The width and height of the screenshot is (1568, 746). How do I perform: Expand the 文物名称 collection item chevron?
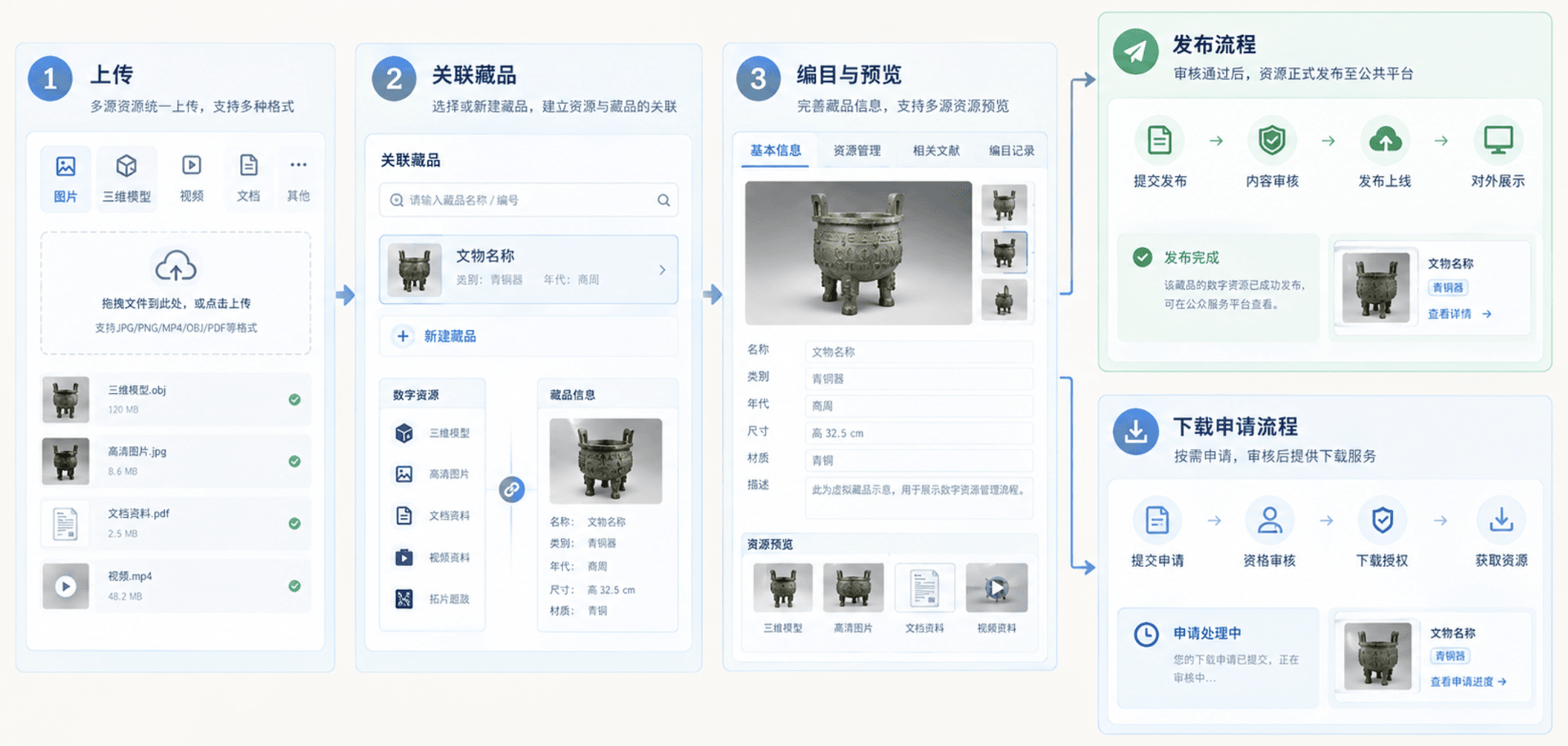(662, 270)
